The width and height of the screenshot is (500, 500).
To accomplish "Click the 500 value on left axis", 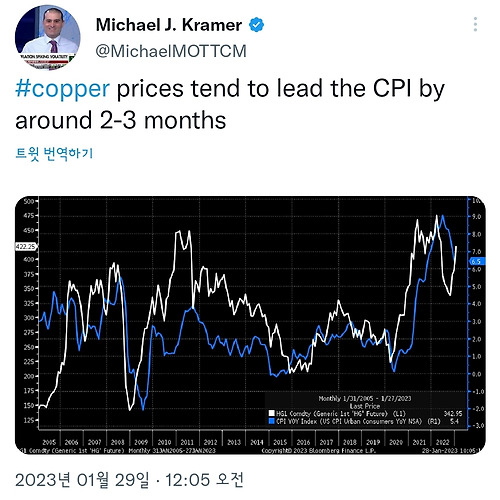I will point(29,201).
